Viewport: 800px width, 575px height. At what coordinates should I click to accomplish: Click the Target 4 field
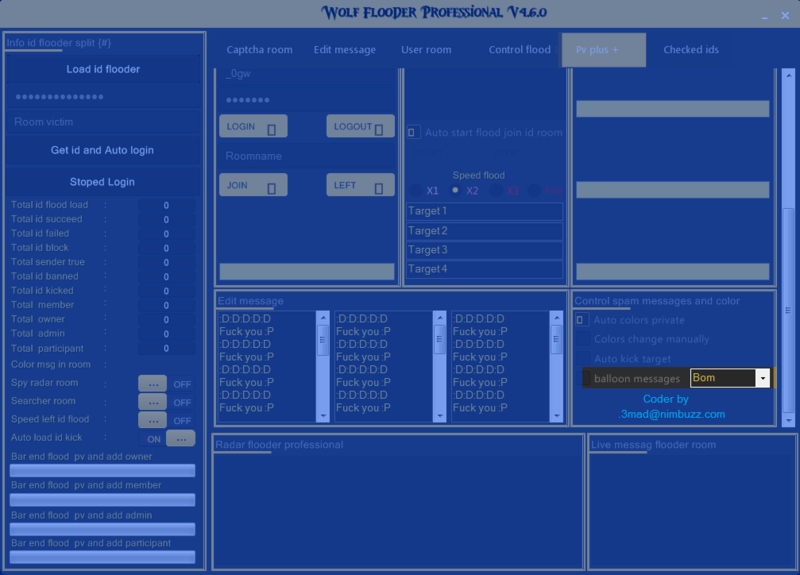click(x=485, y=269)
